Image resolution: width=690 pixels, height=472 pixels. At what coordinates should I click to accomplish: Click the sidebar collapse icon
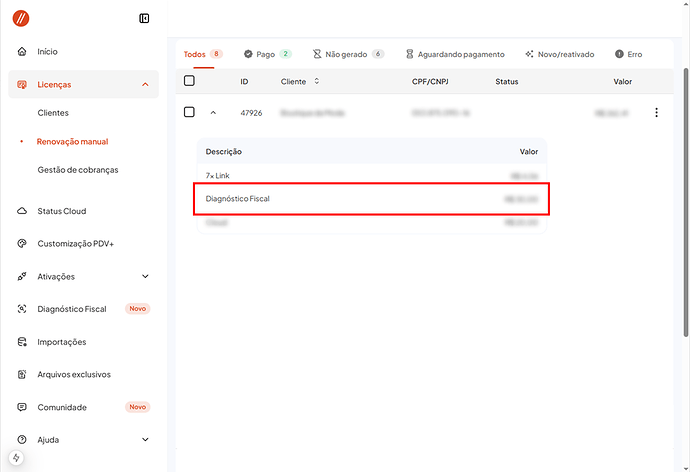(145, 18)
